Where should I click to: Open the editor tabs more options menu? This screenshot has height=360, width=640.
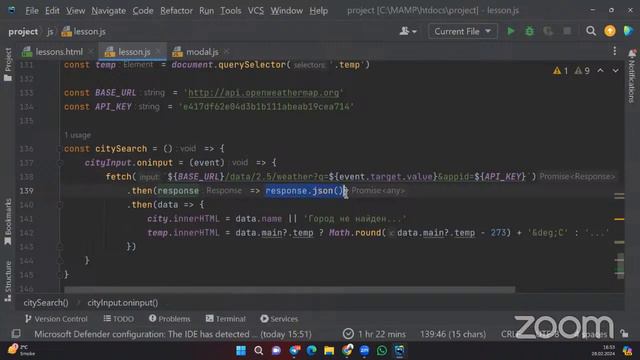pos(615,51)
